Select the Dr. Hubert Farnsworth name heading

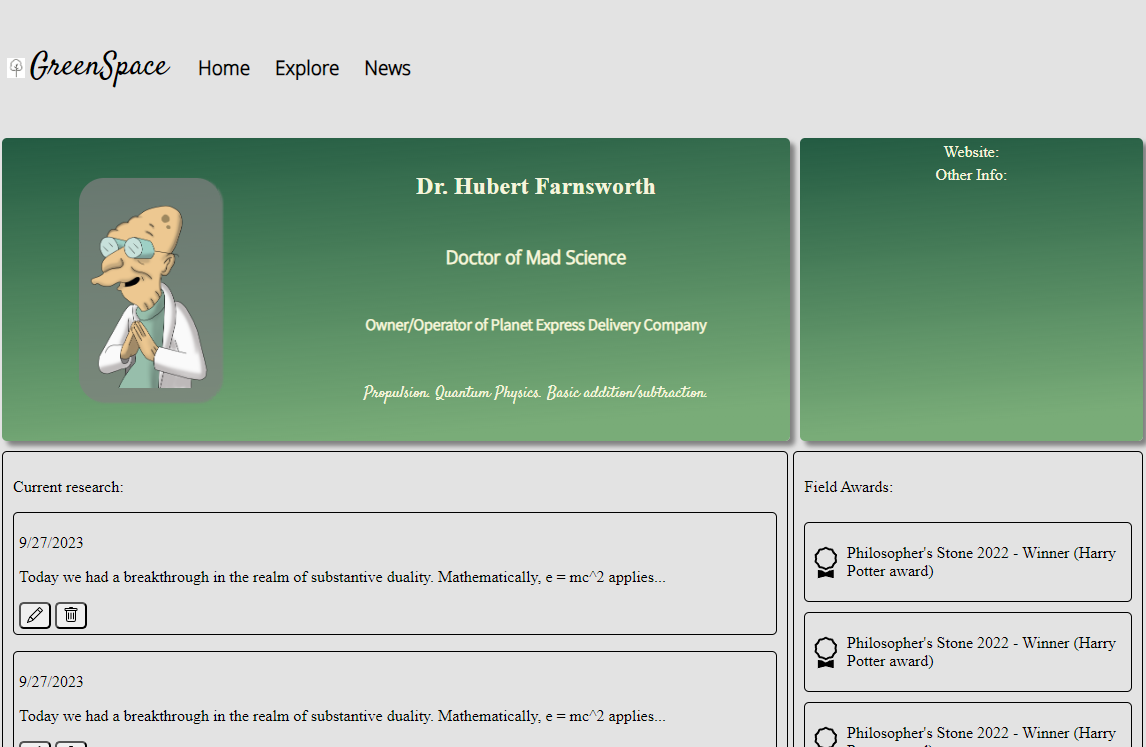click(536, 186)
